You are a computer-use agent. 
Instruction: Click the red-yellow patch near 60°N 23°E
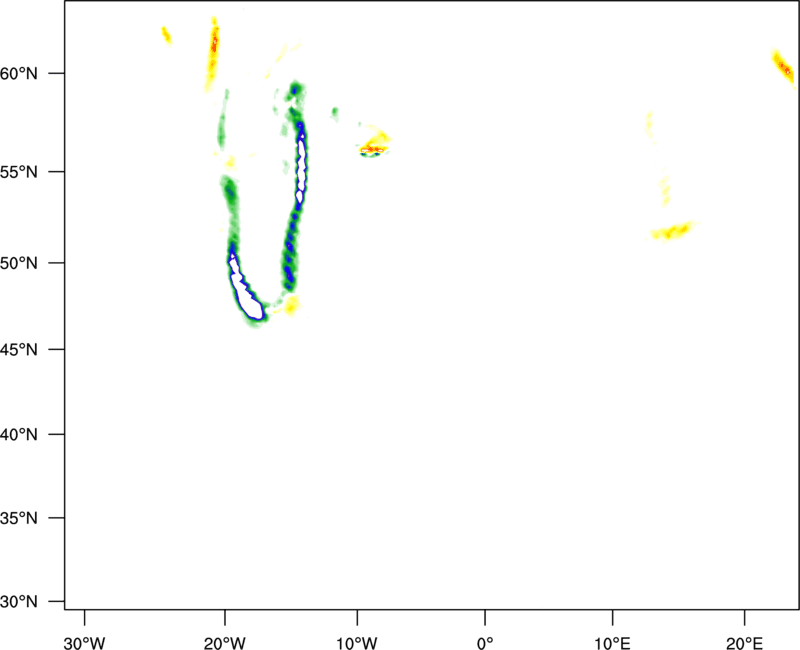click(x=784, y=68)
